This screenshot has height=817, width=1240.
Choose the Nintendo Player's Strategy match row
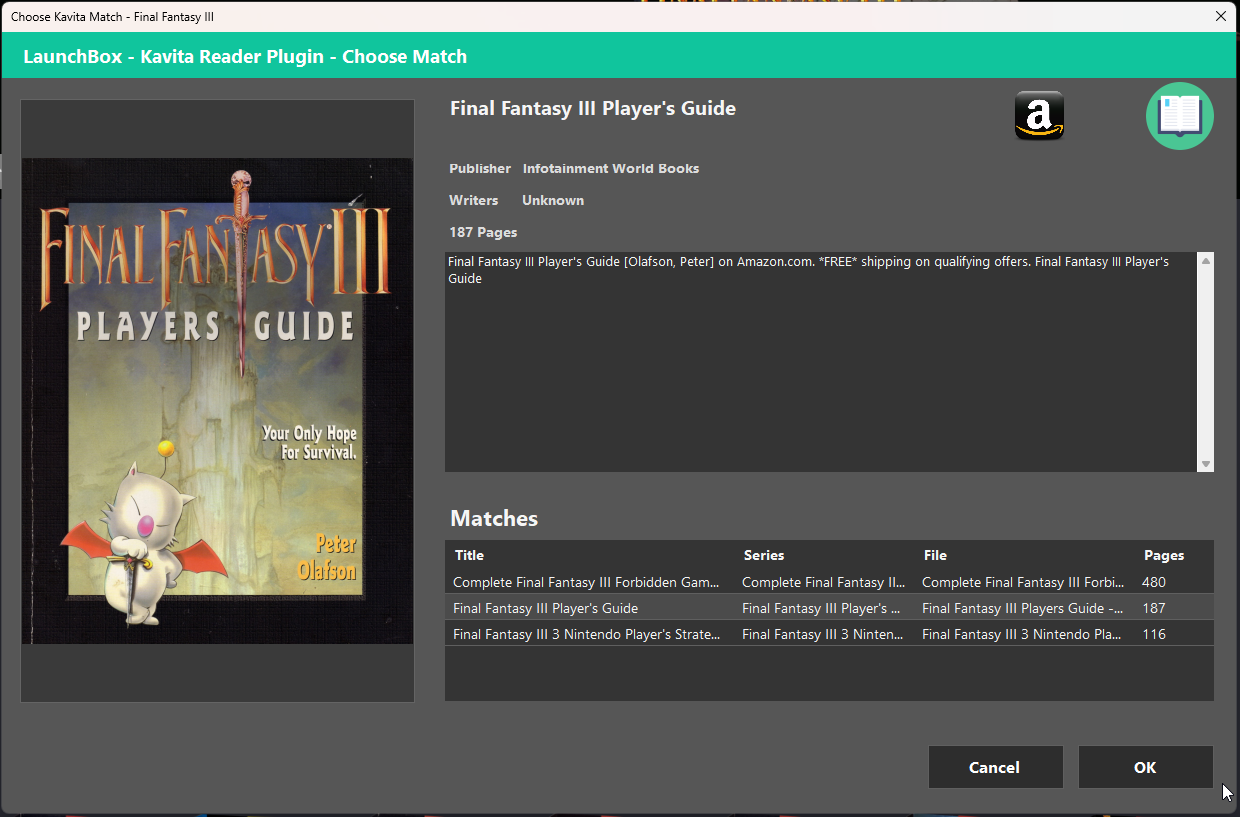tap(586, 634)
